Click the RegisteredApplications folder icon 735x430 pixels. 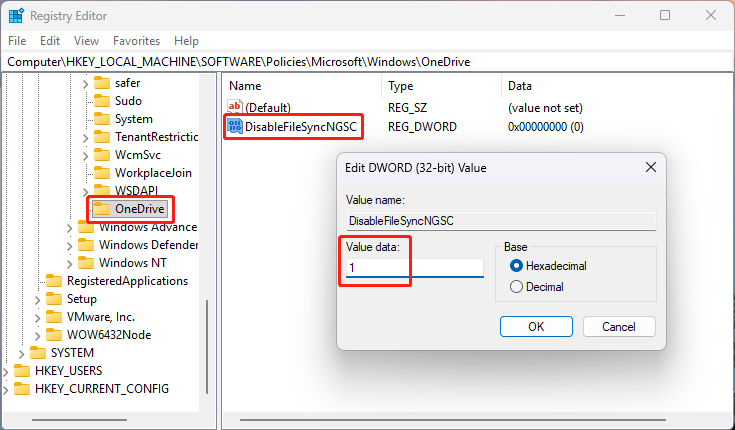54,281
